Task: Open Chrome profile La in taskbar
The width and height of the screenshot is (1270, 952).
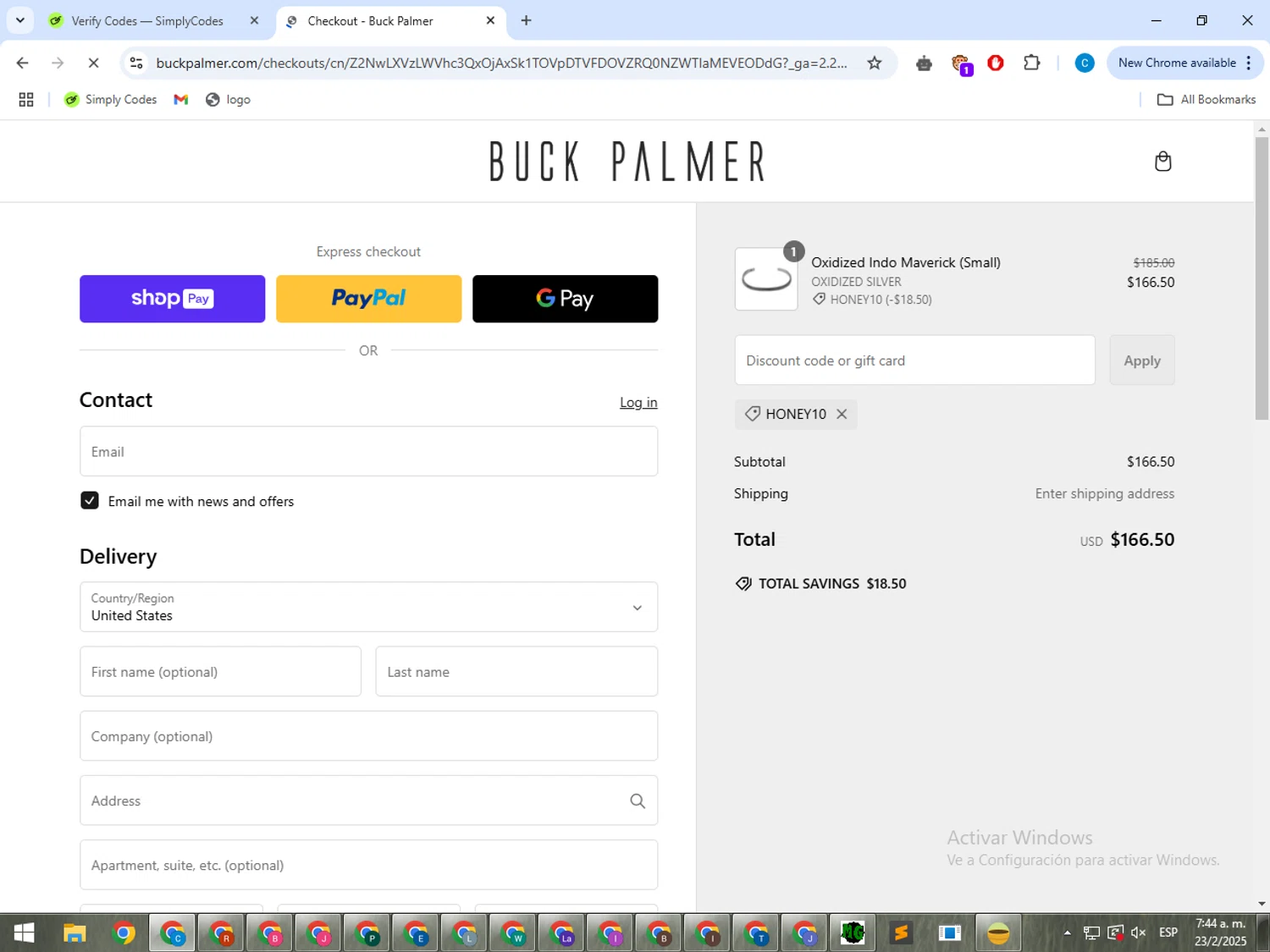Action: tap(562, 933)
